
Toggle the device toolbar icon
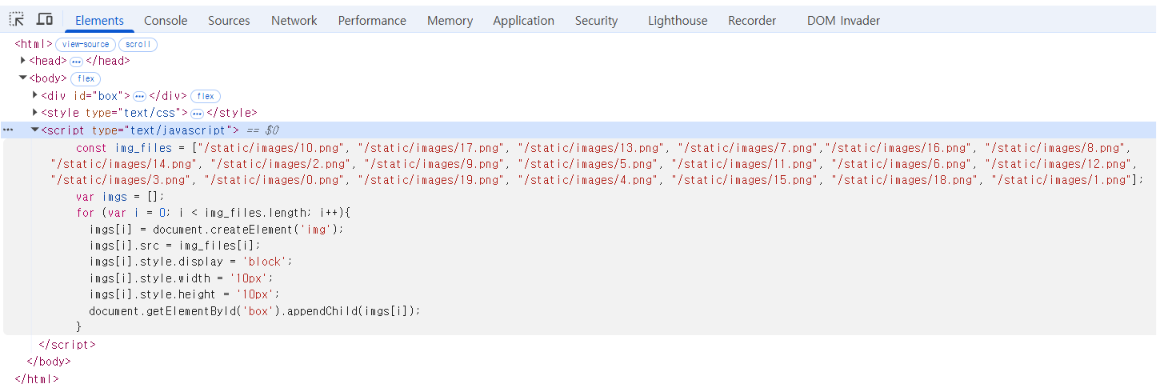[x=45, y=19]
